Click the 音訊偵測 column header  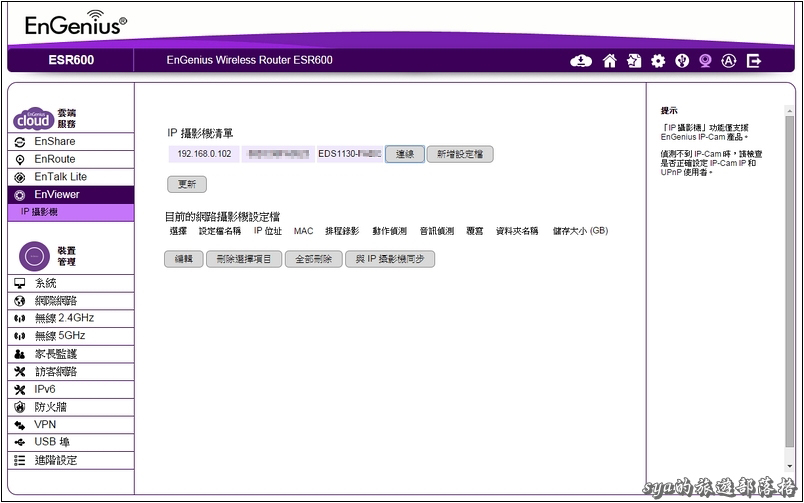[437, 231]
